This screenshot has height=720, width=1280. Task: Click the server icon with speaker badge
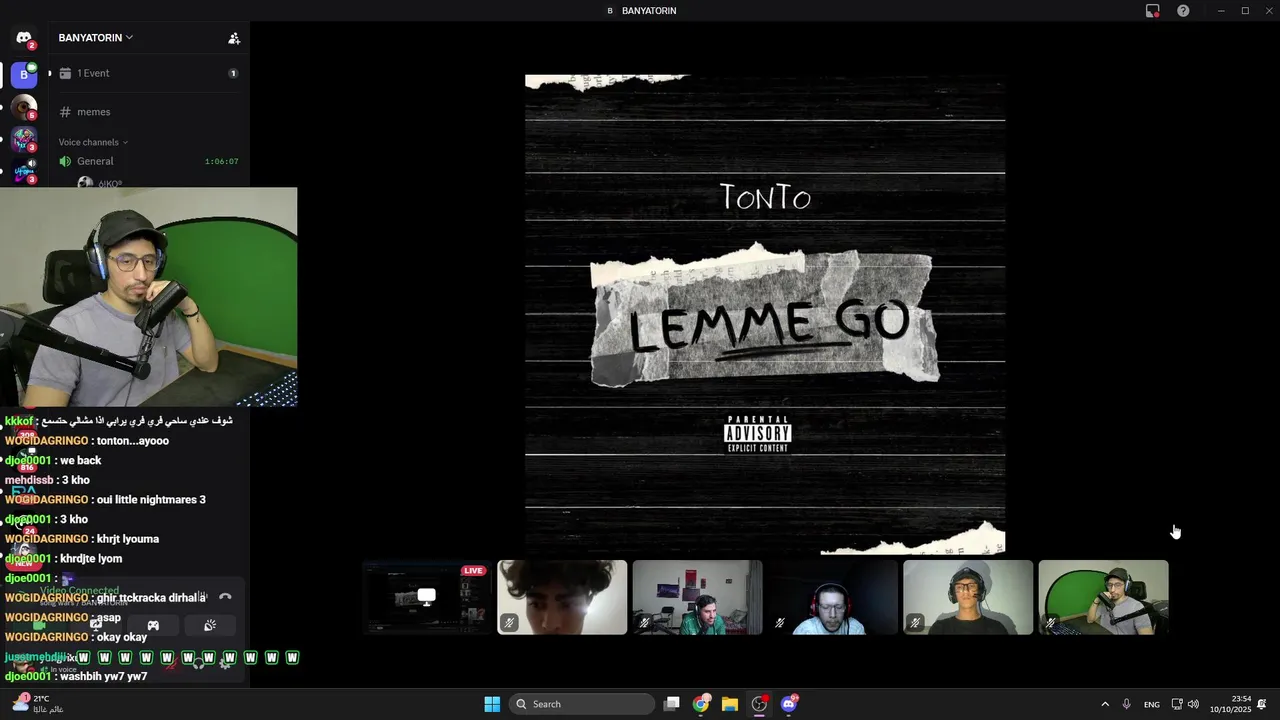click(24, 172)
